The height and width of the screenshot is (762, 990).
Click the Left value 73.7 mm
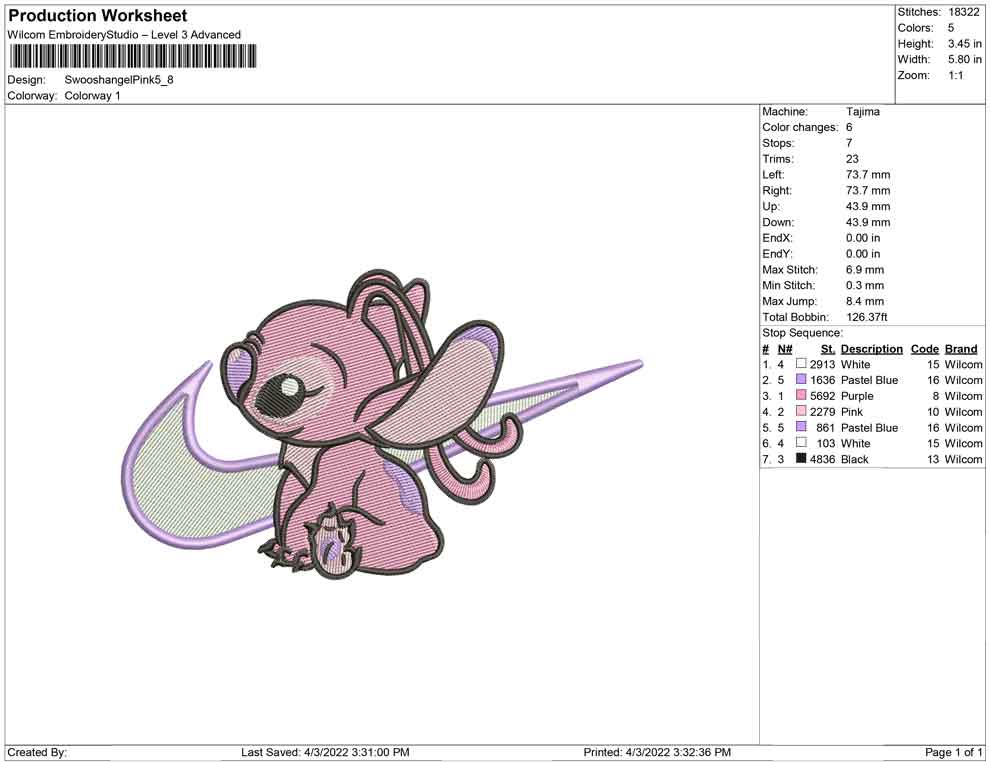click(x=868, y=174)
